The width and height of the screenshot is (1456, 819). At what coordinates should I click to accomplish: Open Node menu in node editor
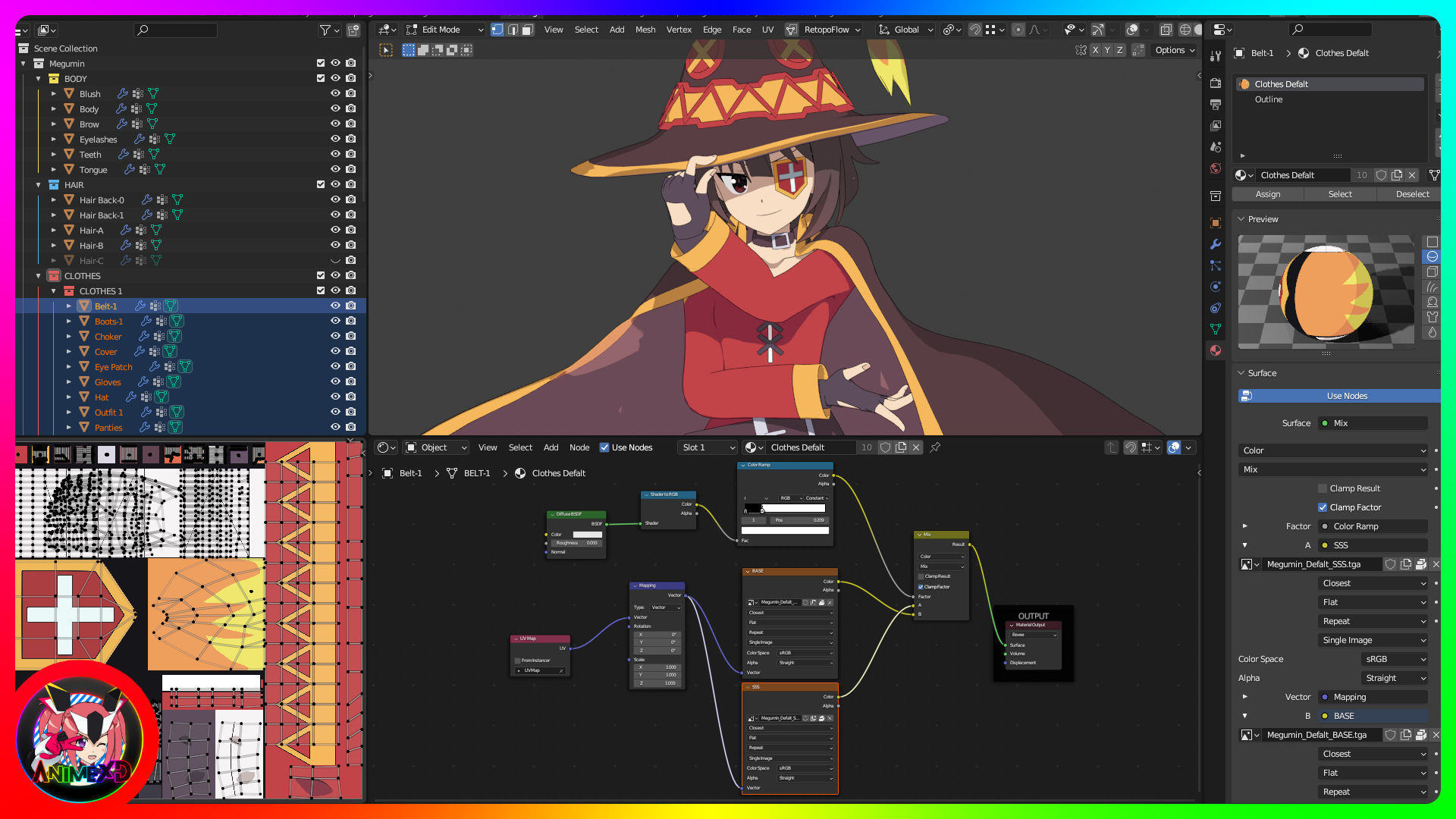(x=579, y=447)
